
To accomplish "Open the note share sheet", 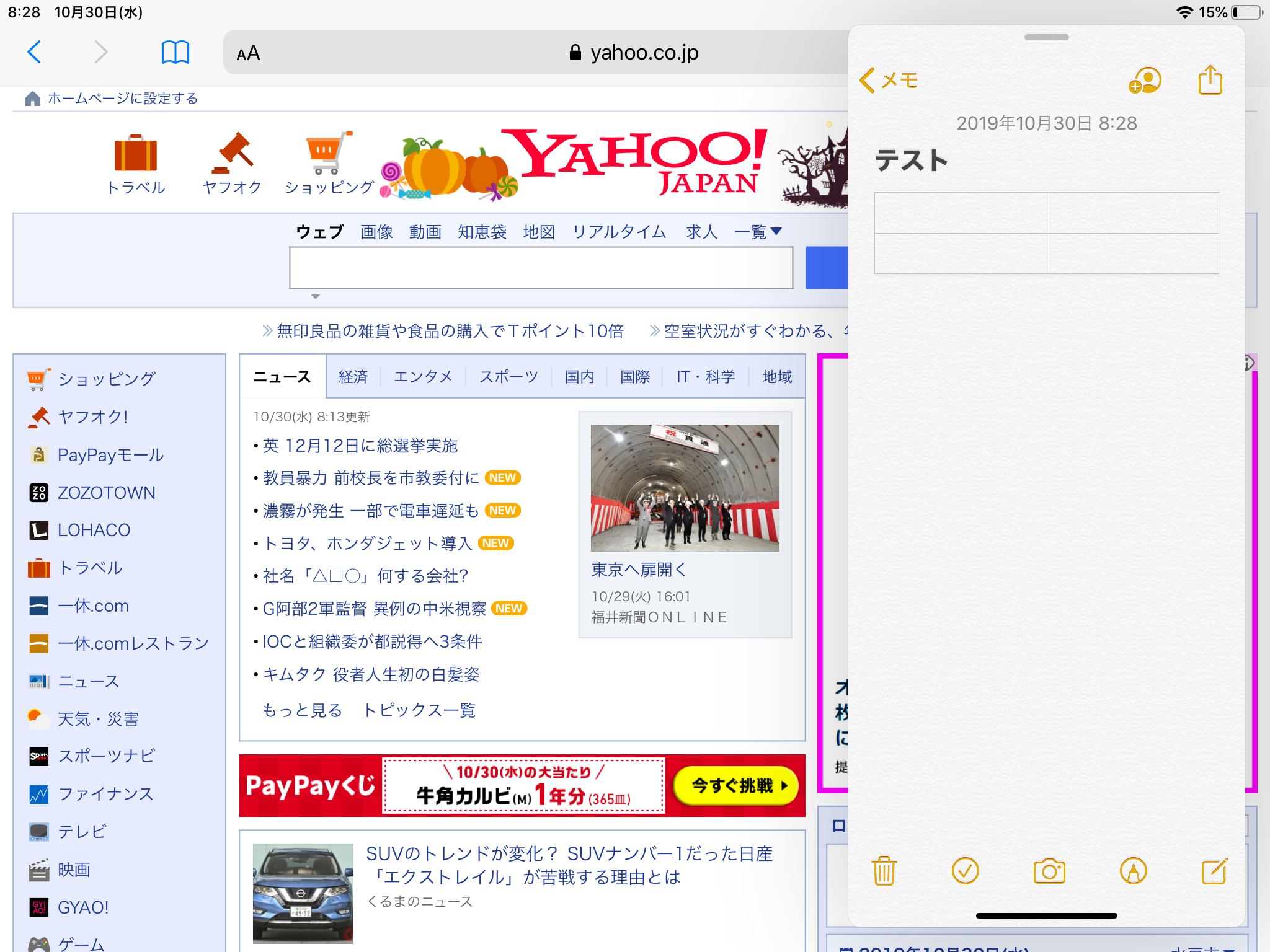I will pos(1210,80).
